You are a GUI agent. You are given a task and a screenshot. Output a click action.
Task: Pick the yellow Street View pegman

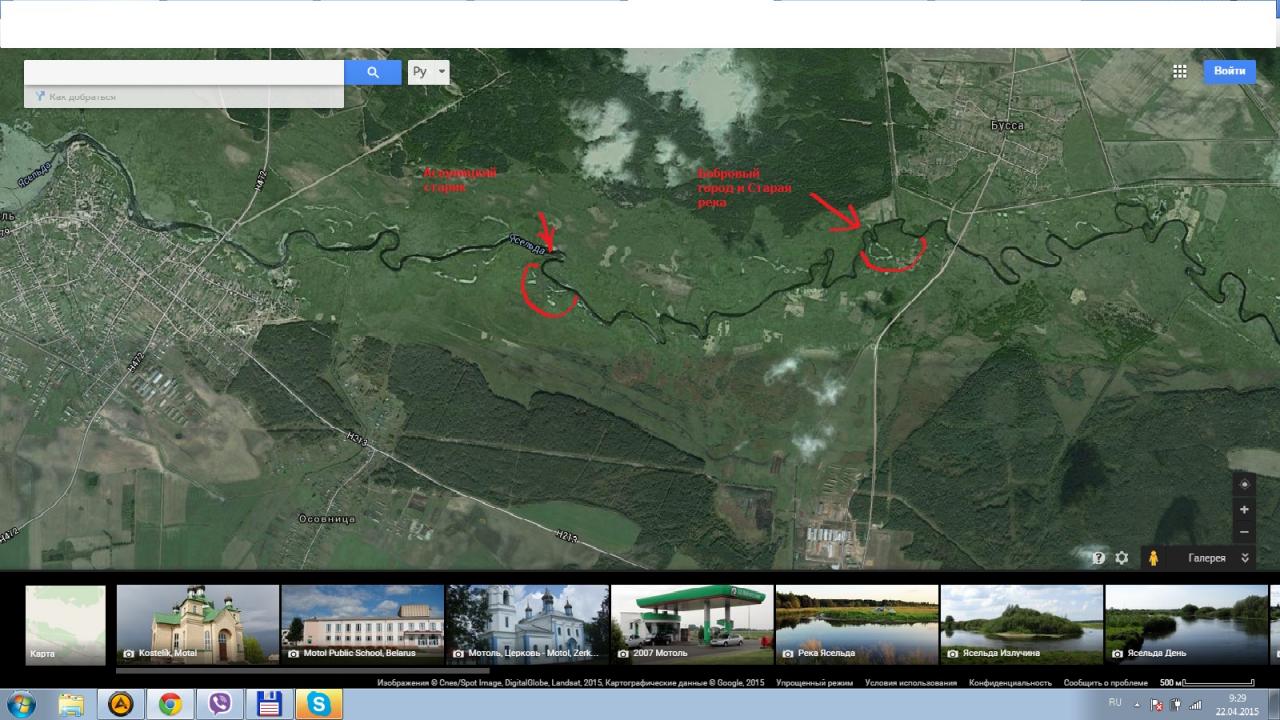click(1153, 558)
